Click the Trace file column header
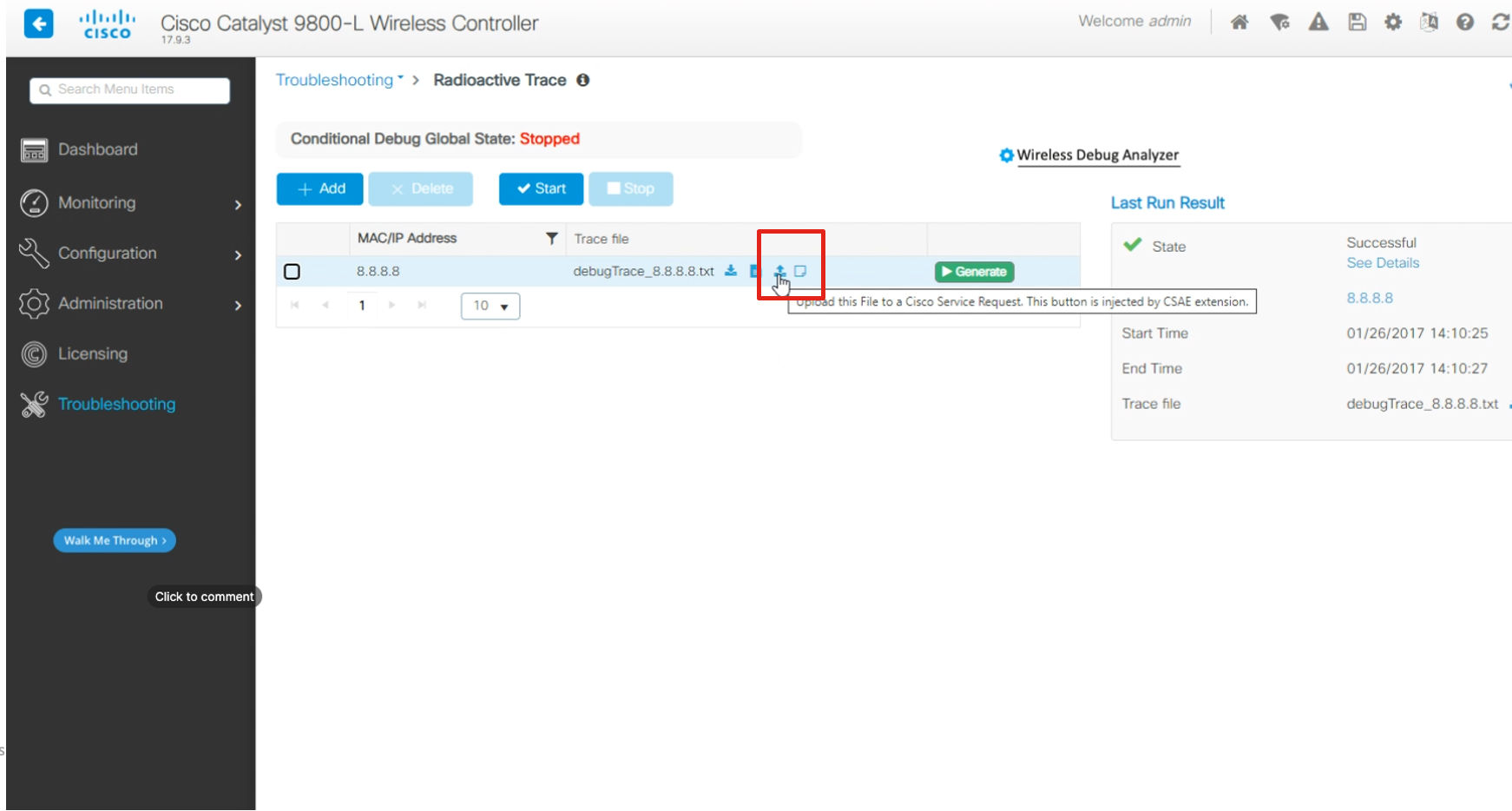Image resolution: width=1512 pixels, height=811 pixels. point(602,239)
